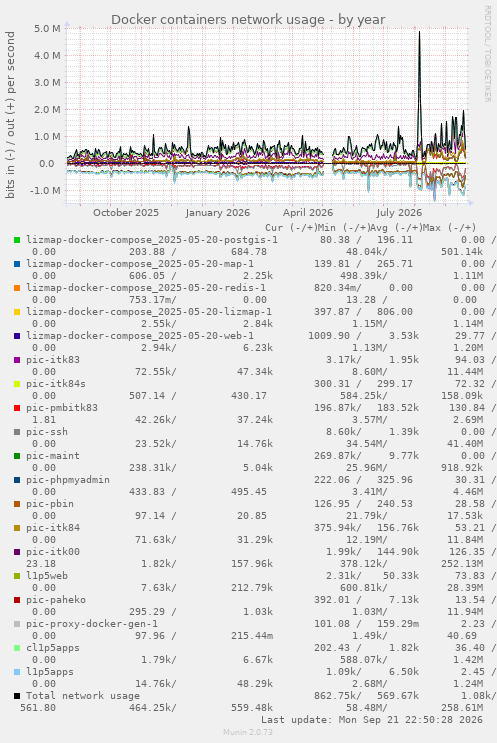Click the pic-proxy-docker-gen-1 legend label
The width and height of the screenshot is (497, 743).
pos(92,624)
